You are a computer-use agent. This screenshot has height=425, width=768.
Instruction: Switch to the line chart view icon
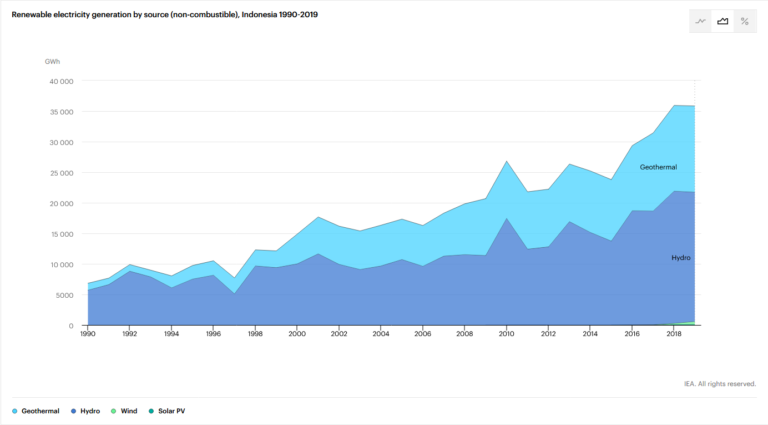(x=701, y=21)
